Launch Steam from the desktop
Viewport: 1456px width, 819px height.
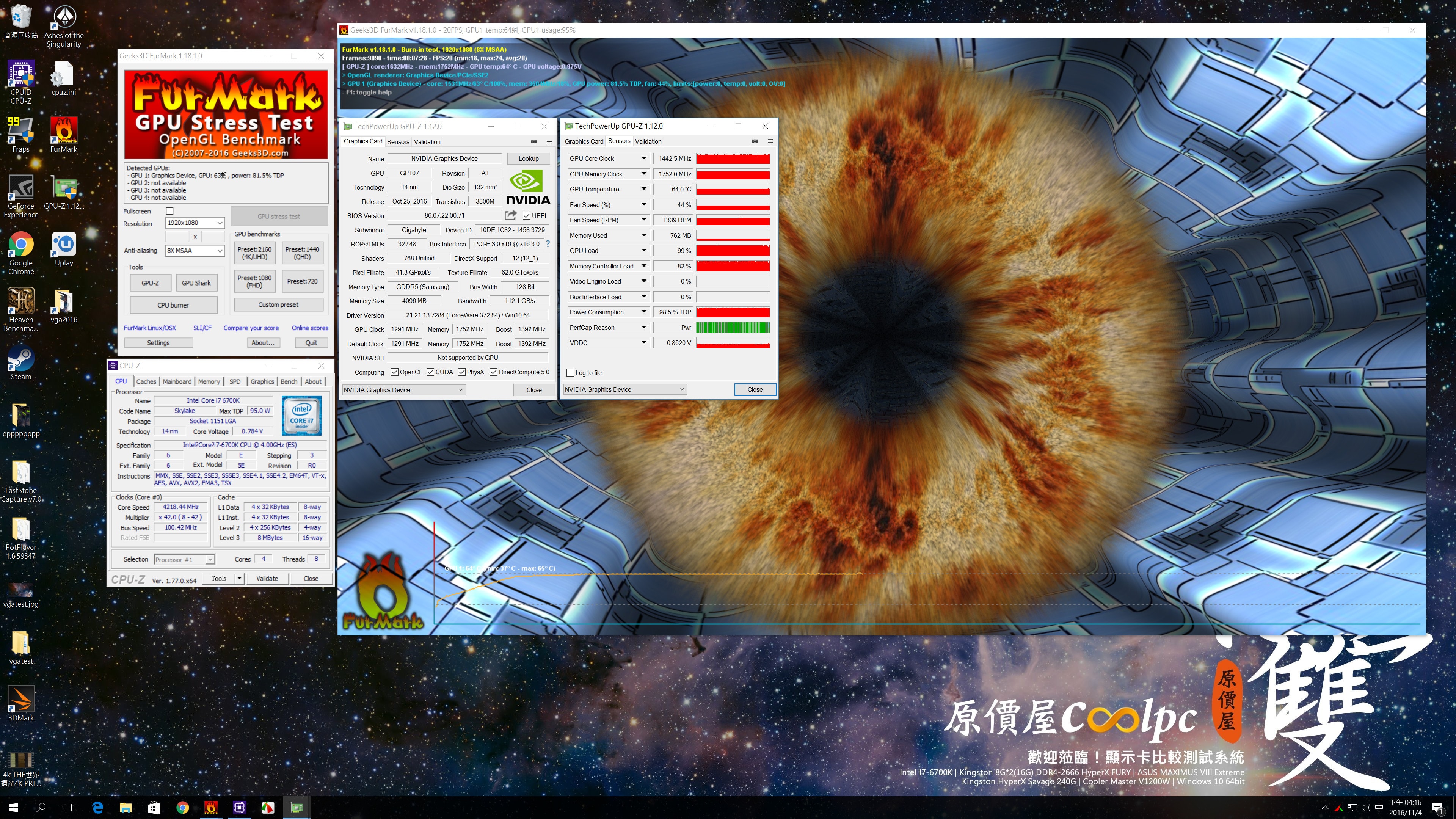(x=21, y=362)
